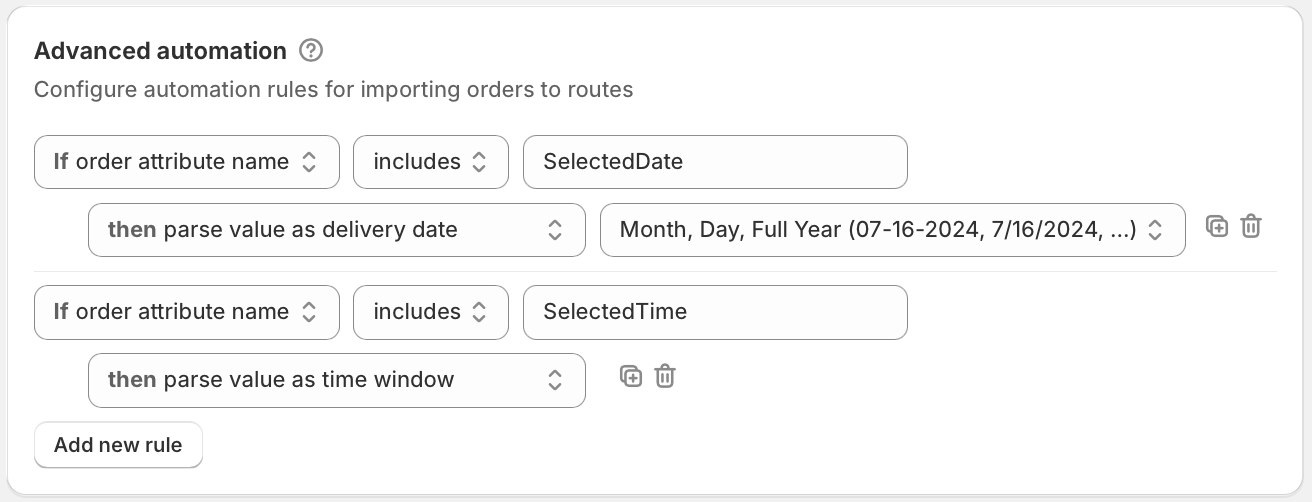
Task: Click the SelectedTime text field
Action: pos(715,312)
